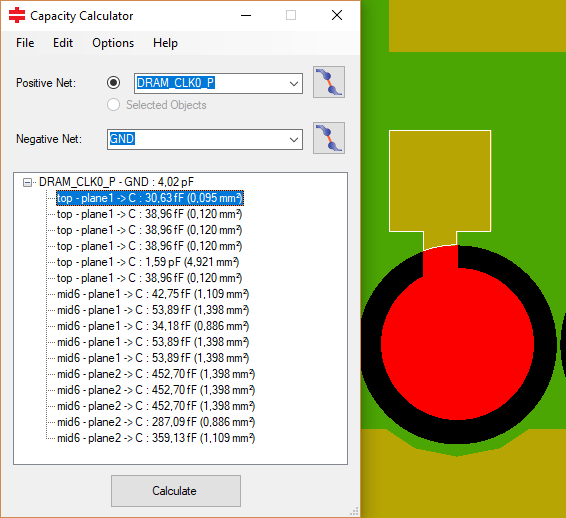This screenshot has width=566, height=518.
Task: Click the net picker icon beside Positive Net
Action: (328, 82)
